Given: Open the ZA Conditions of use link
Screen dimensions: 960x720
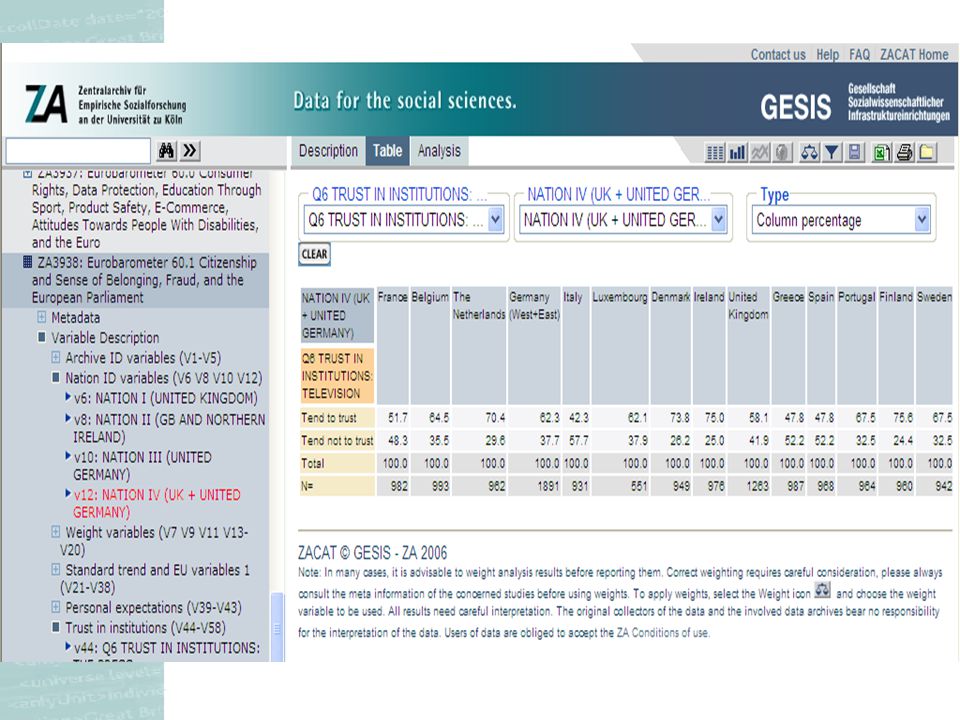Looking at the screenshot, I should tap(662, 632).
